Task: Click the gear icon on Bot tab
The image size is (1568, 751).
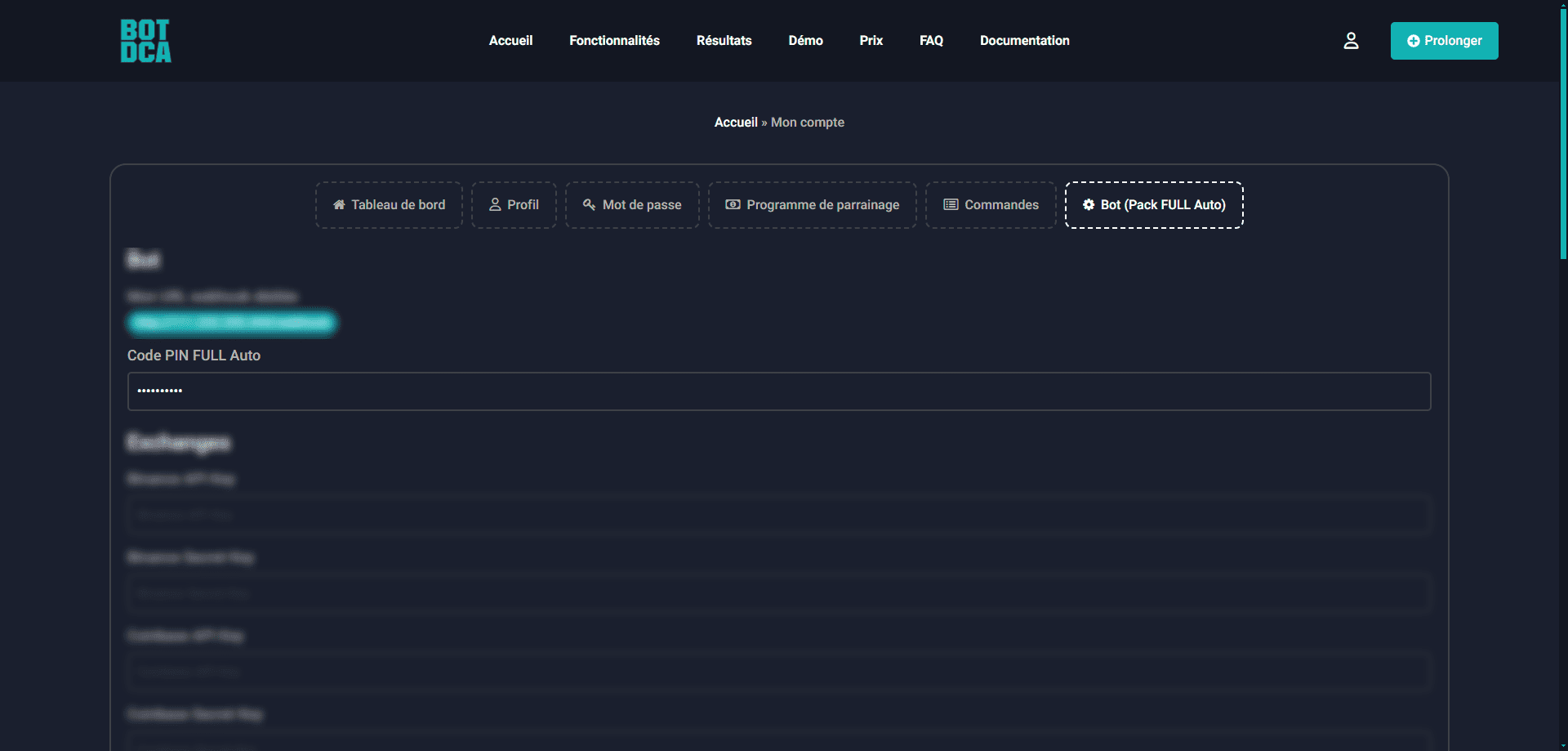Action: (1089, 205)
